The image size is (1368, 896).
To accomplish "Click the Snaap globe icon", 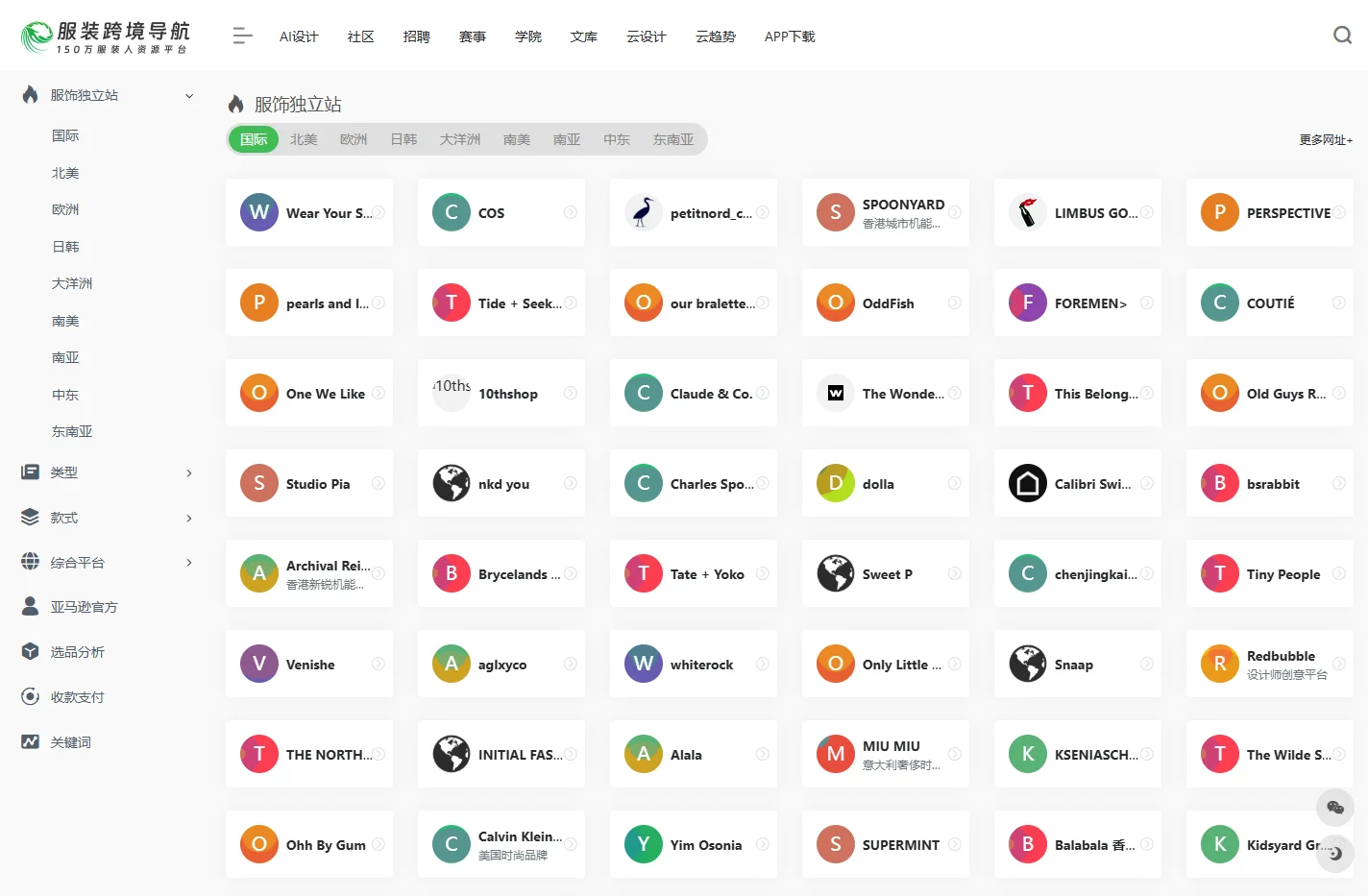I will [1028, 664].
